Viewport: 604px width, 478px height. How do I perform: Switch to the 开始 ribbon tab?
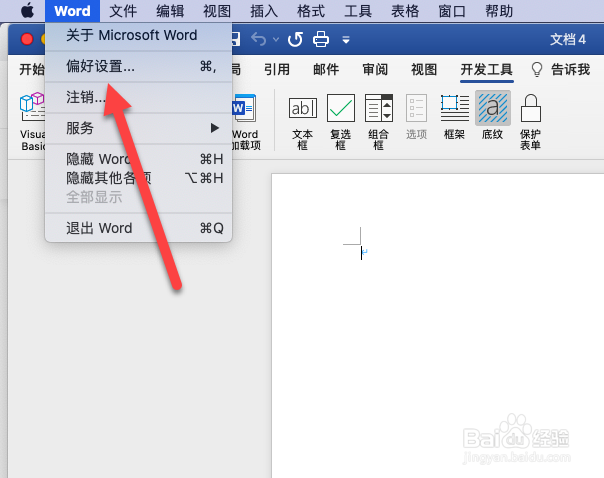(x=32, y=70)
